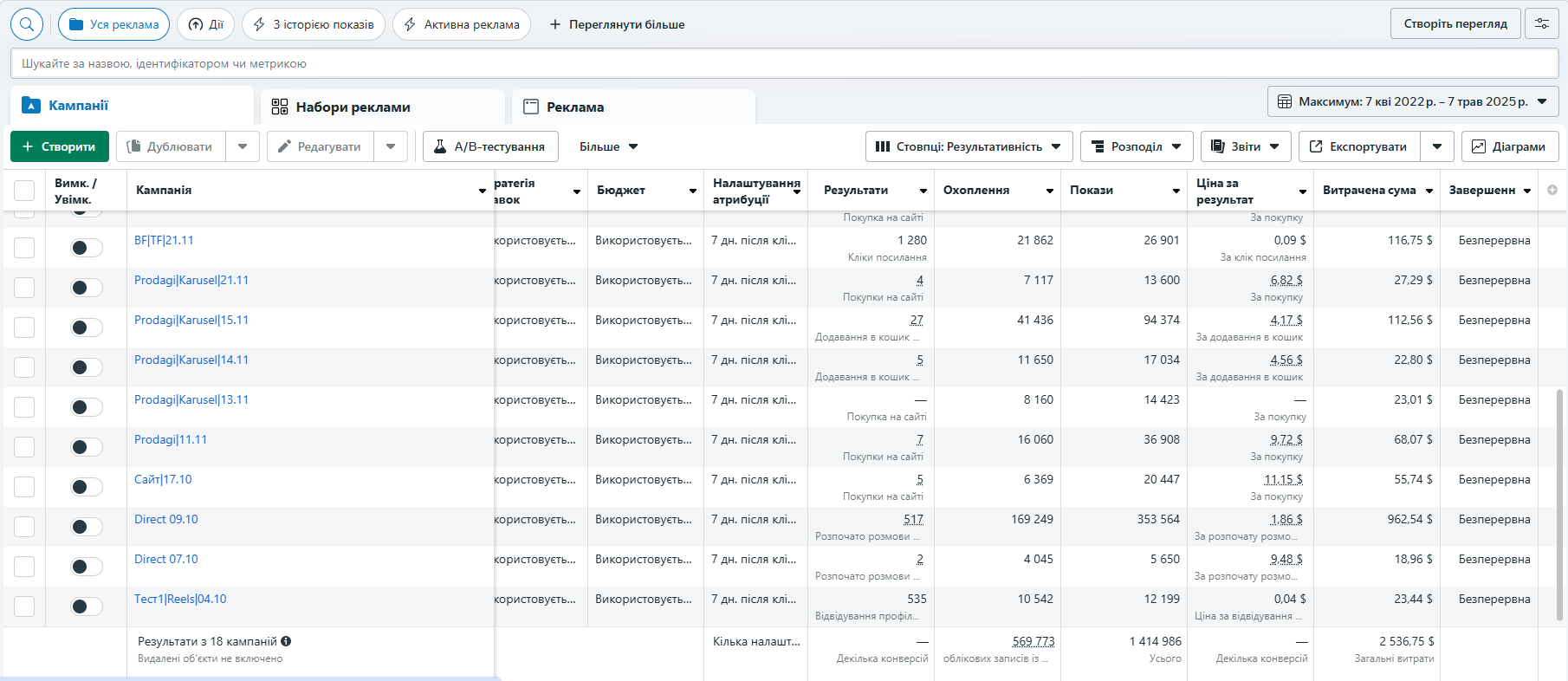Viewport: 1568px width, 681px height.
Task: Select the checkbox for Prodagi|11.11 row
Action: (24, 447)
